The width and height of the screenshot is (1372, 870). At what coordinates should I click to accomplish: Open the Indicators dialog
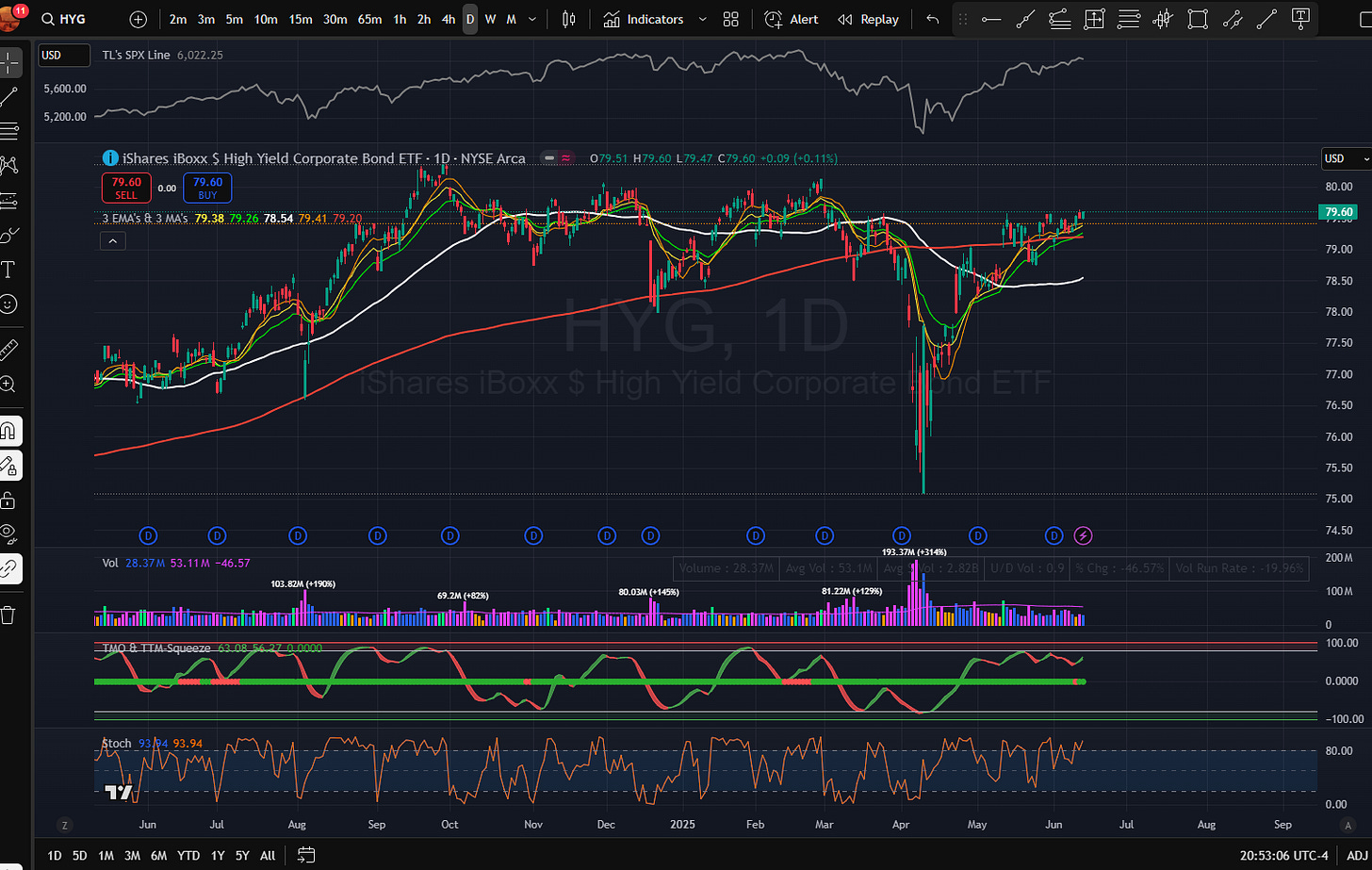pos(644,19)
